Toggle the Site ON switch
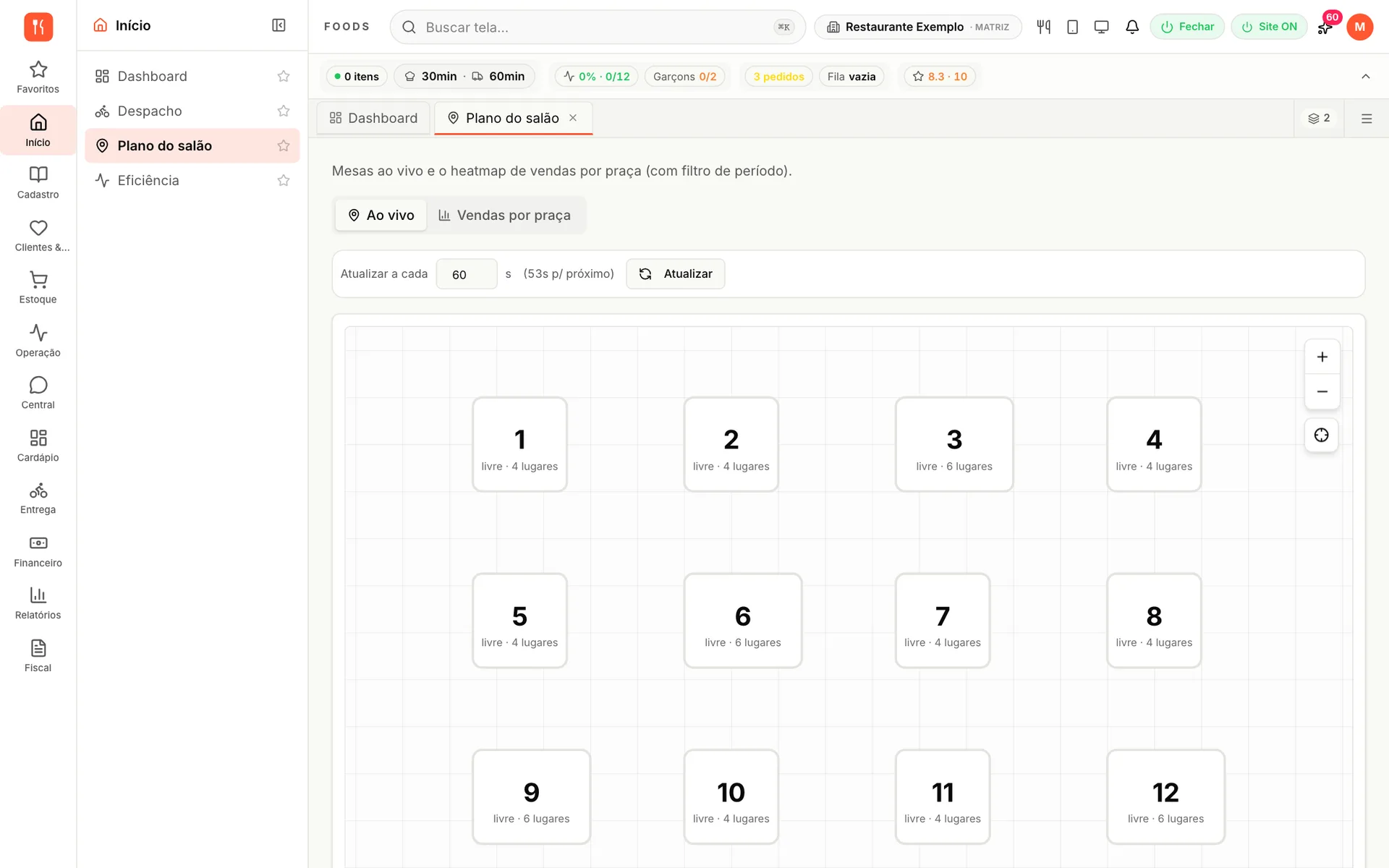 point(1269,27)
